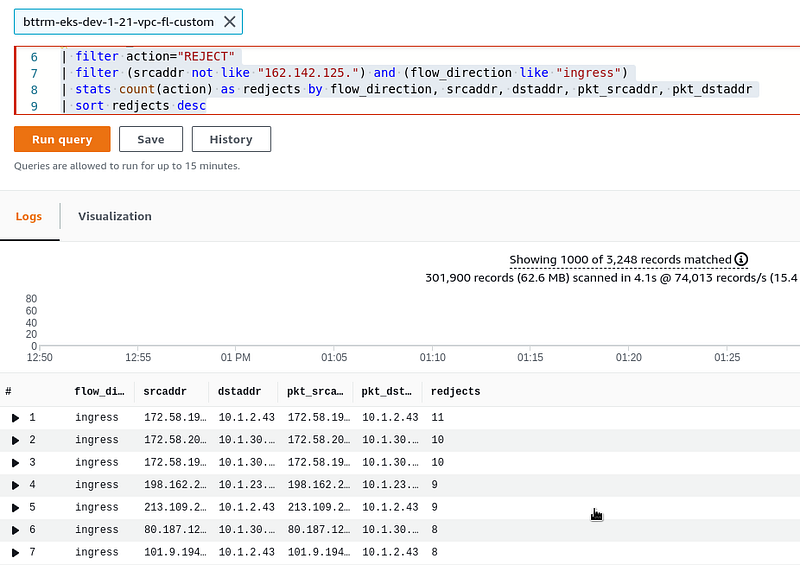The height and width of the screenshot is (565, 800).
Task: Remove the bttrm-eks-dev-1-21-vpc-fl-custom log group
Action: tap(230, 22)
